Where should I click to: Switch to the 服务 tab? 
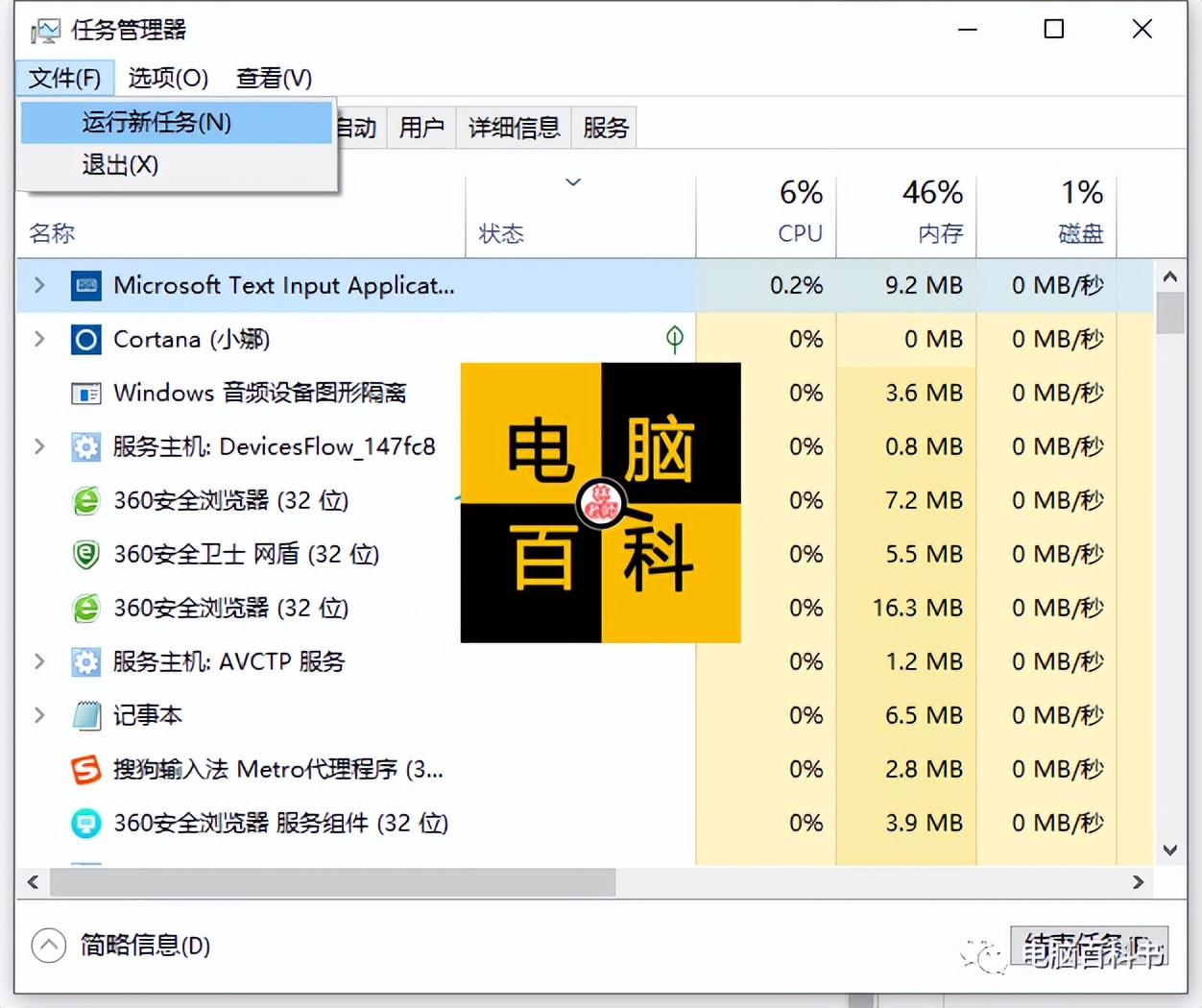click(x=604, y=126)
